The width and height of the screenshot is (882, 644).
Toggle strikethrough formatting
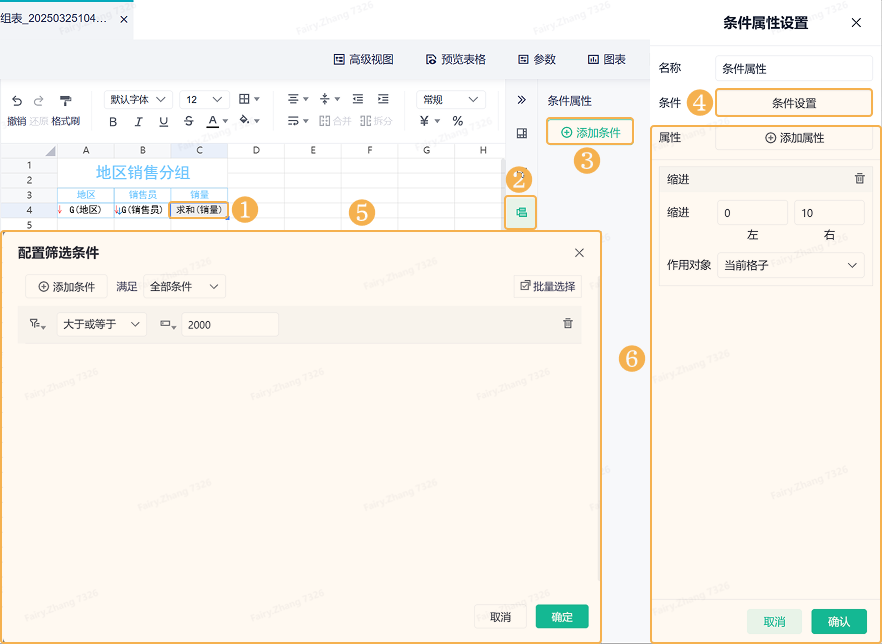[x=188, y=121]
